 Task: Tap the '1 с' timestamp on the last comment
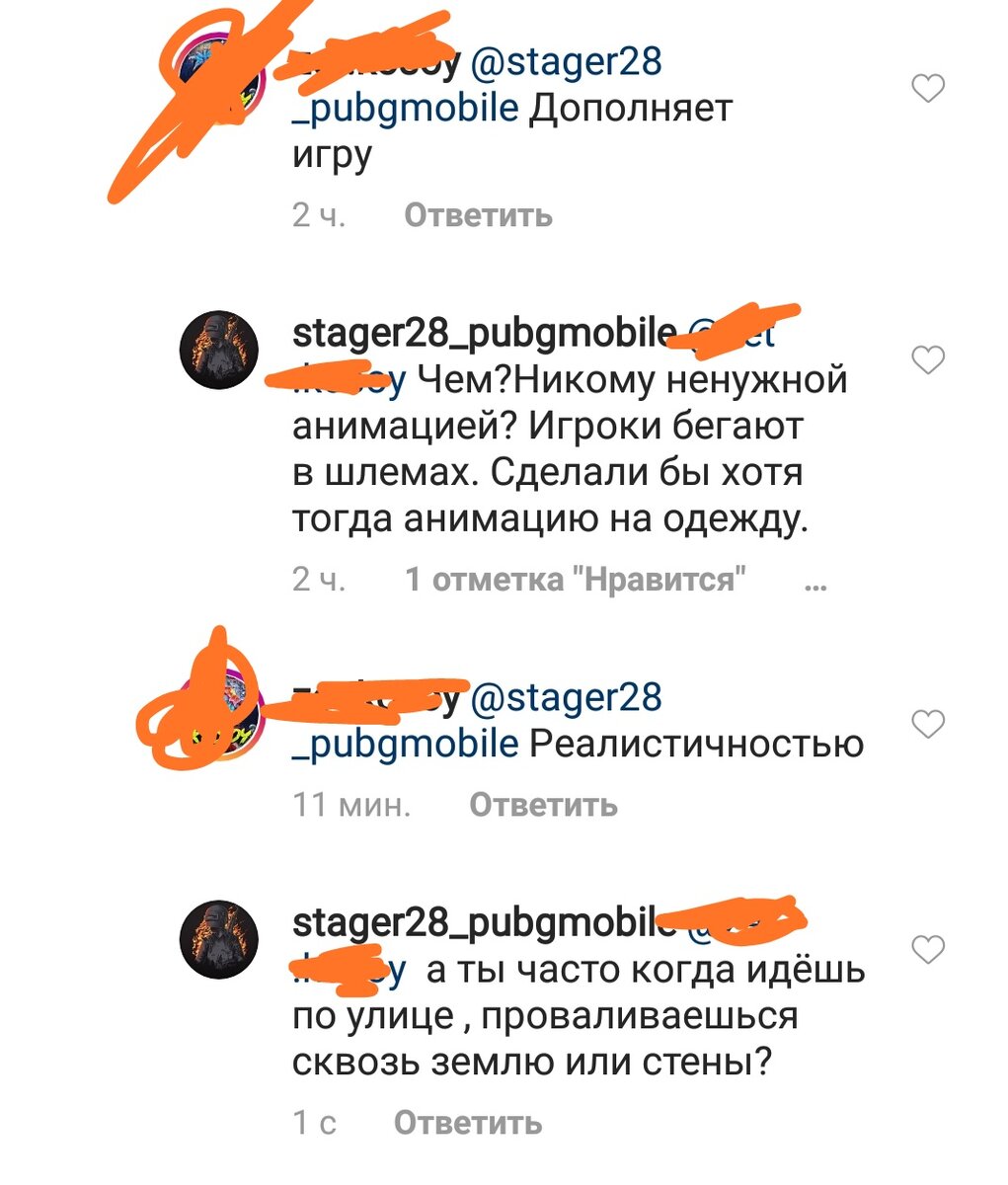click(315, 1123)
